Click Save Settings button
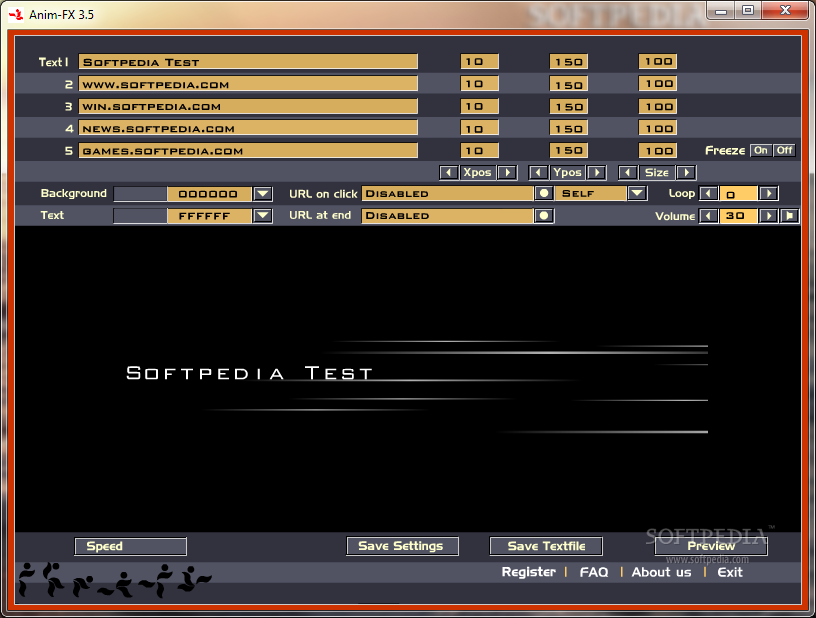Viewport: 816px width, 618px height. click(x=402, y=546)
